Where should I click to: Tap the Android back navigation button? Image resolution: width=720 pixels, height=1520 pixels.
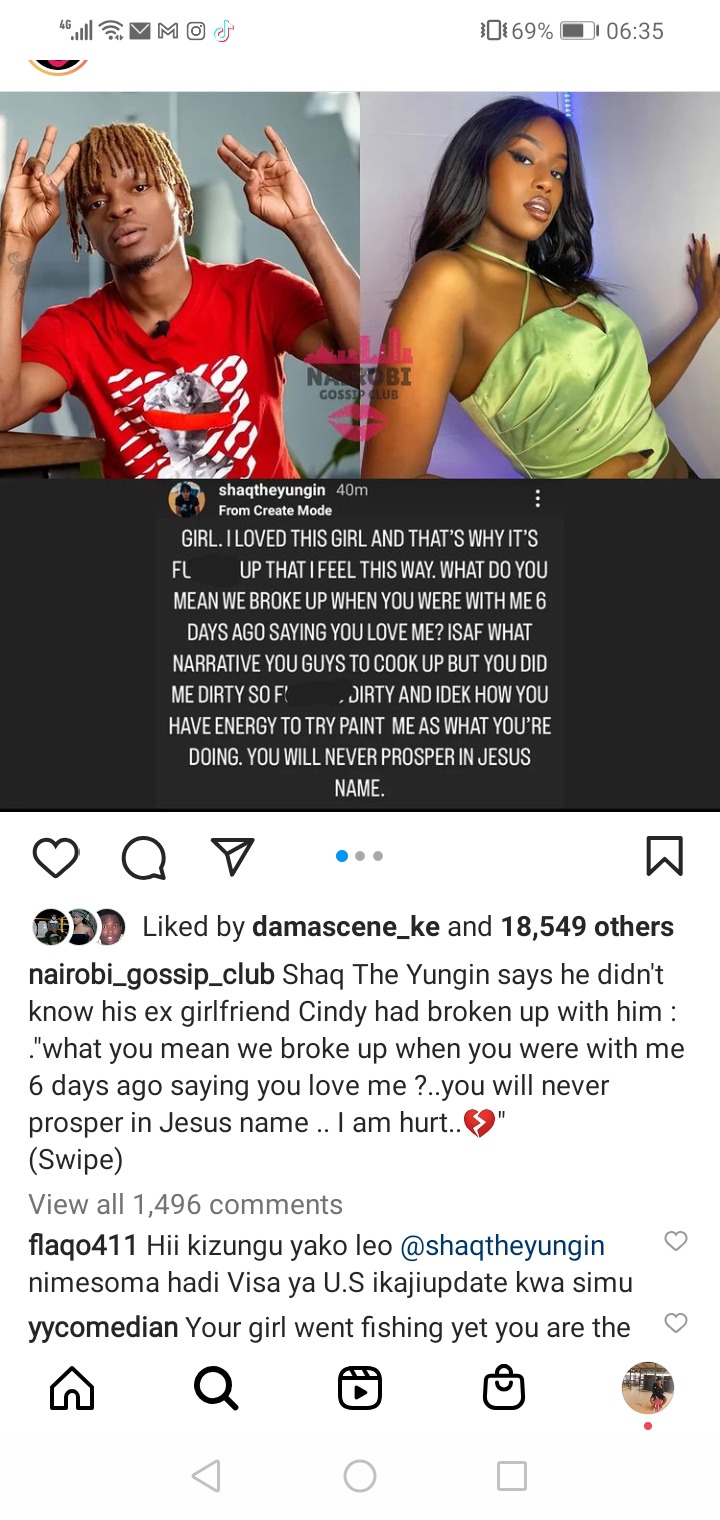tap(206, 1476)
